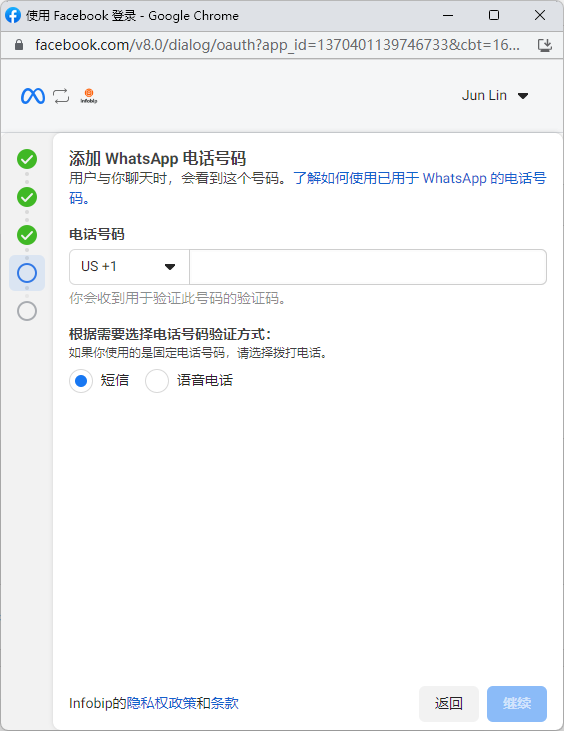Image resolution: width=564 pixels, height=731 pixels.
Task: Click the first completed green checkmark step
Action: [x=27, y=159]
